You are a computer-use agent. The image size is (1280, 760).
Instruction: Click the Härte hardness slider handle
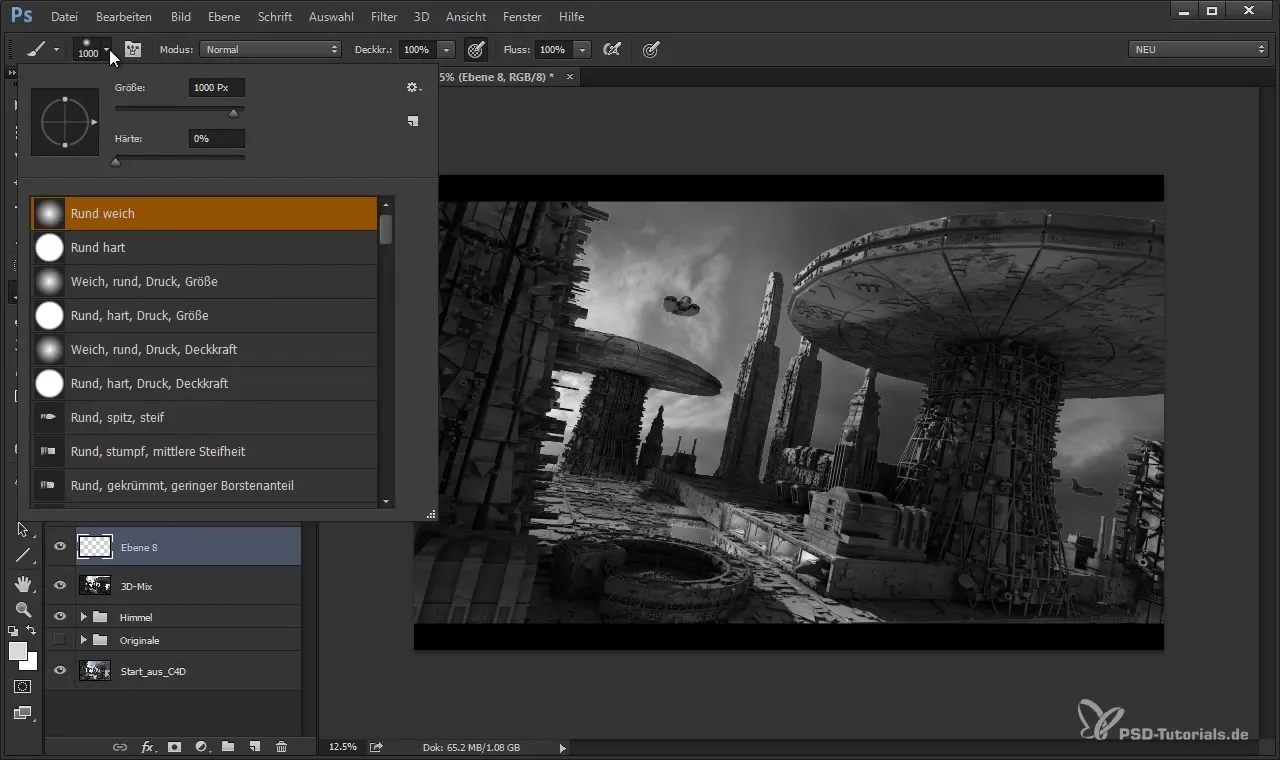[115, 162]
